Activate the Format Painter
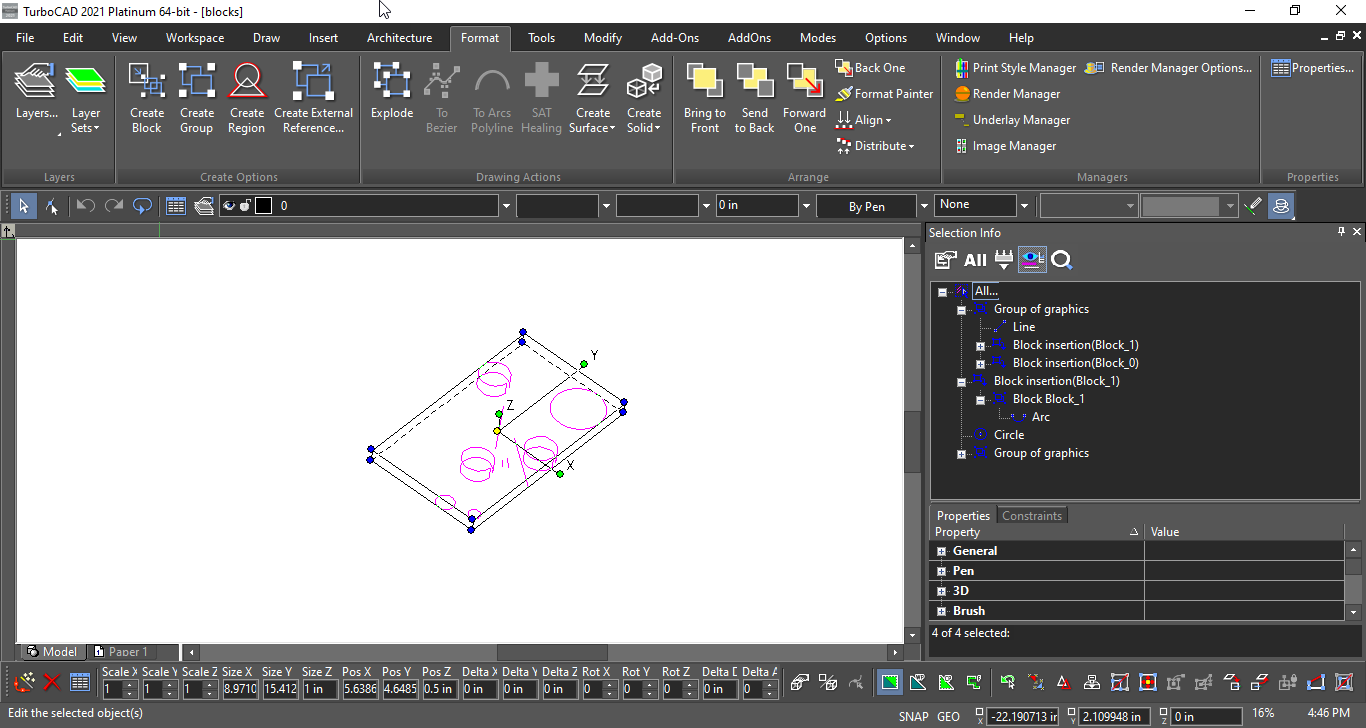Viewport: 1366px width, 728px height. click(884, 94)
